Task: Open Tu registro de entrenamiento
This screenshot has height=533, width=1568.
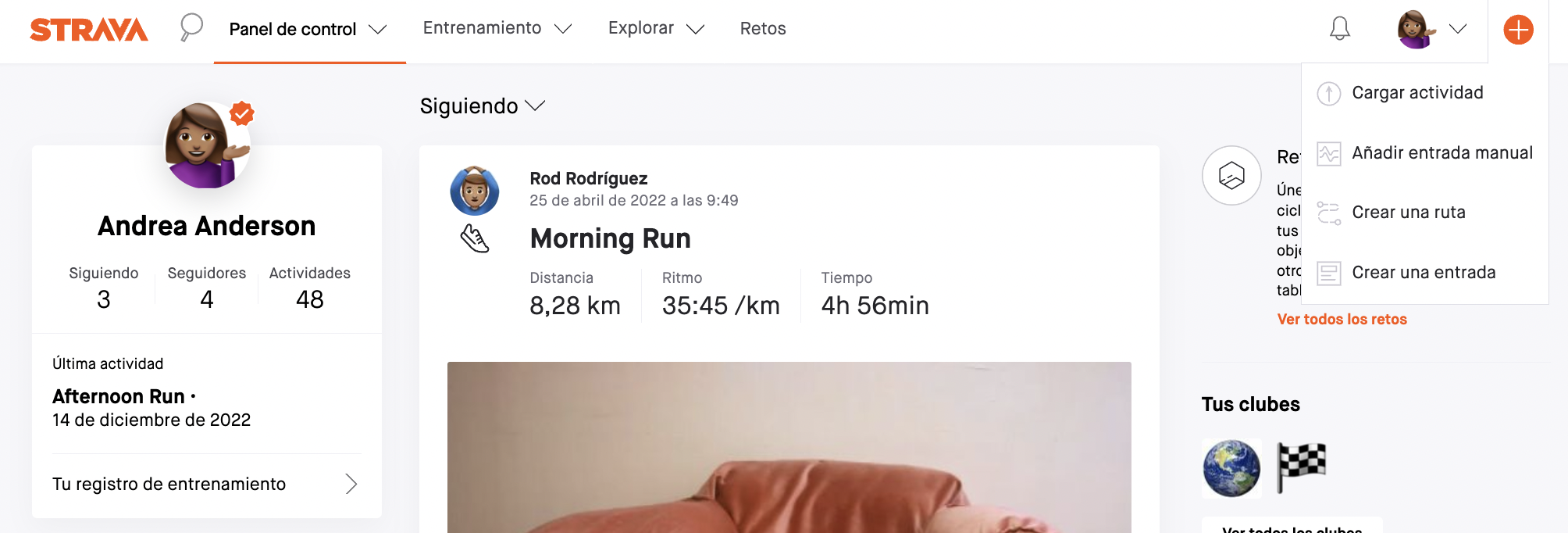Action: (x=206, y=485)
